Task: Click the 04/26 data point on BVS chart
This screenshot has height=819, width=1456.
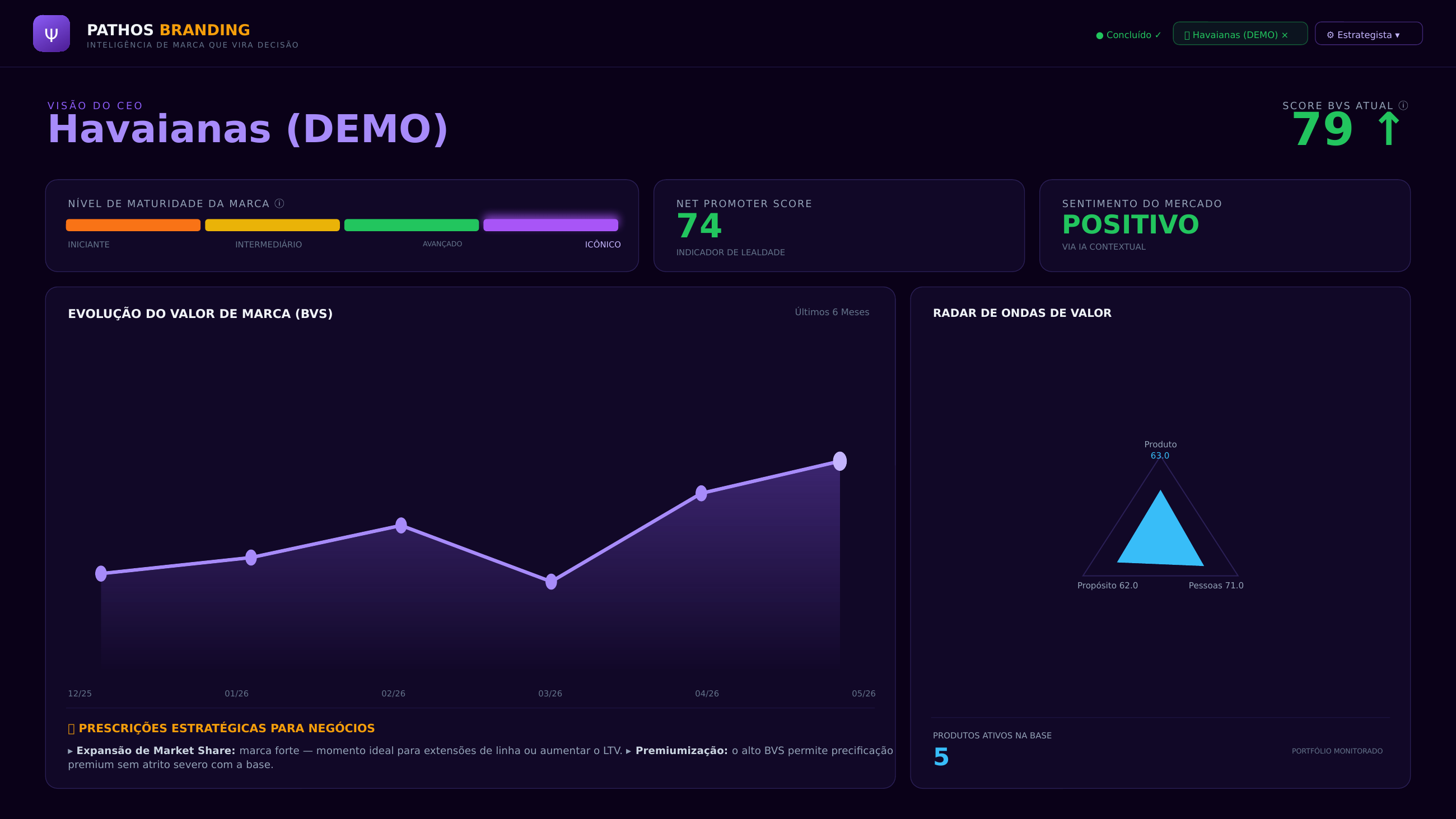Action: click(x=701, y=493)
